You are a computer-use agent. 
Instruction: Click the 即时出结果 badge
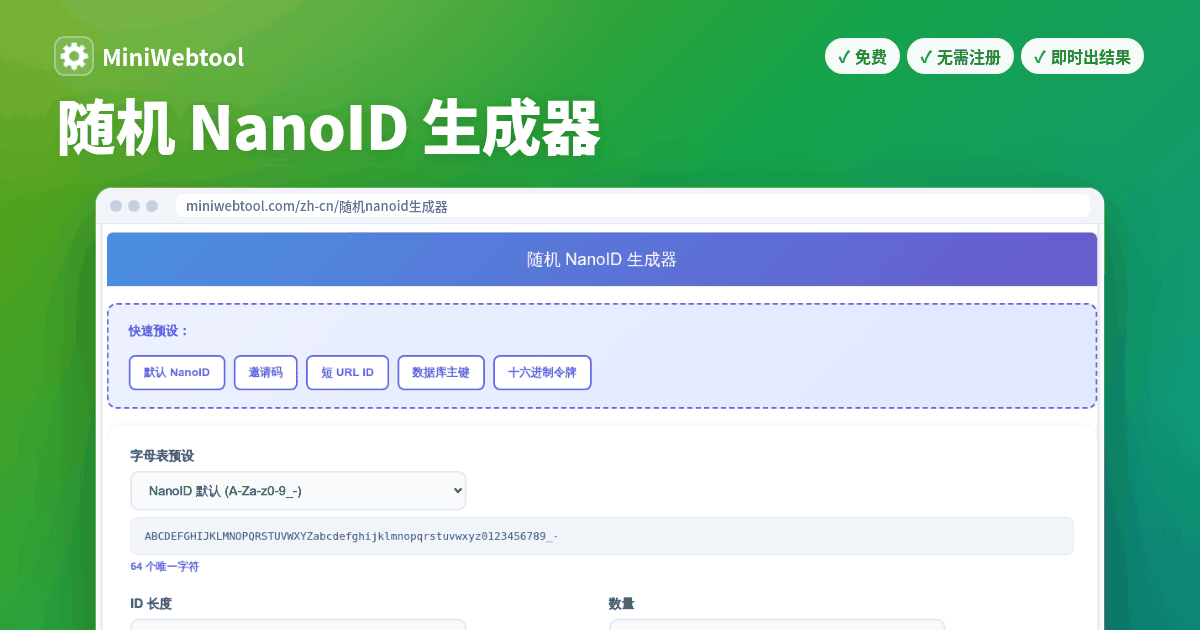pyautogui.click(x=1082, y=57)
